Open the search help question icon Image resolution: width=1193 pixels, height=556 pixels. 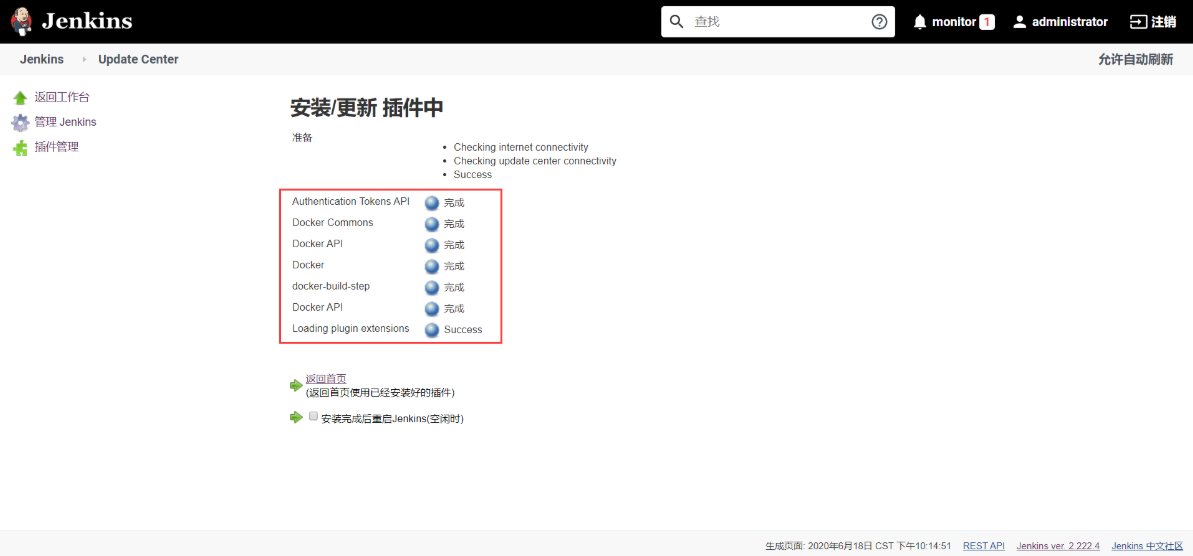[879, 21]
